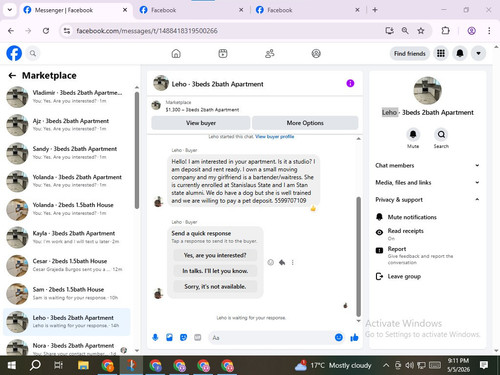Open account dropdown arrow in top bar
Image resolution: width=500 pixels, height=375 pixels.
point(478,53)
